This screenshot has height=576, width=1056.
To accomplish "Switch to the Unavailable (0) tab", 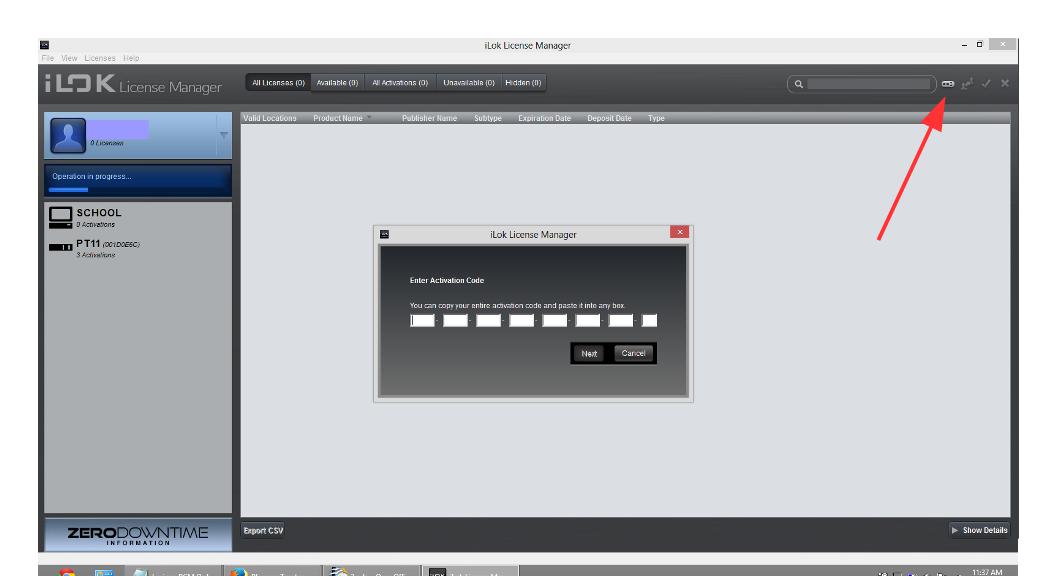I will tap(469, 83).
